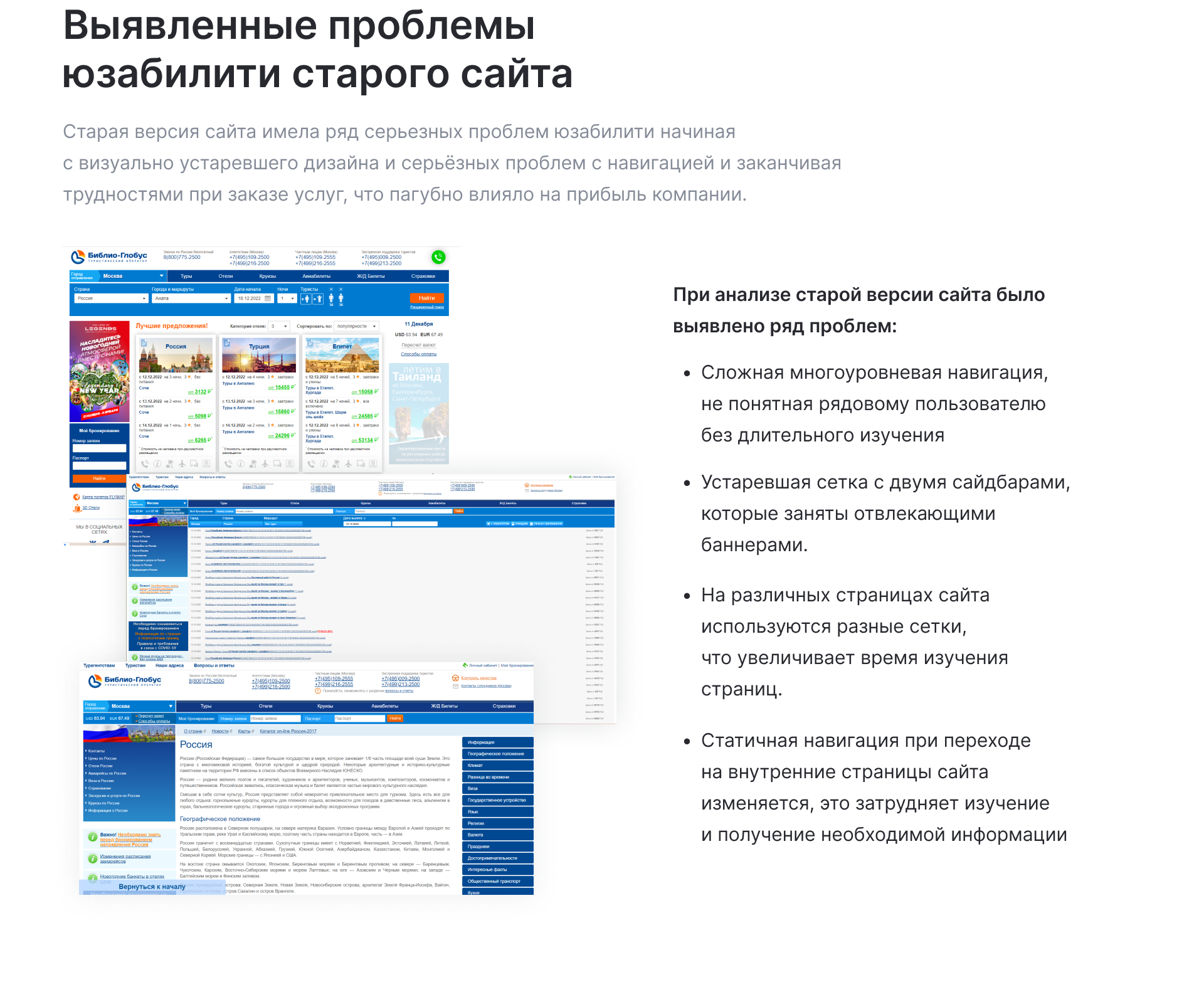Click the airplane icon under Россия card
1204x982 pixels.
click(x=182, y=464)
